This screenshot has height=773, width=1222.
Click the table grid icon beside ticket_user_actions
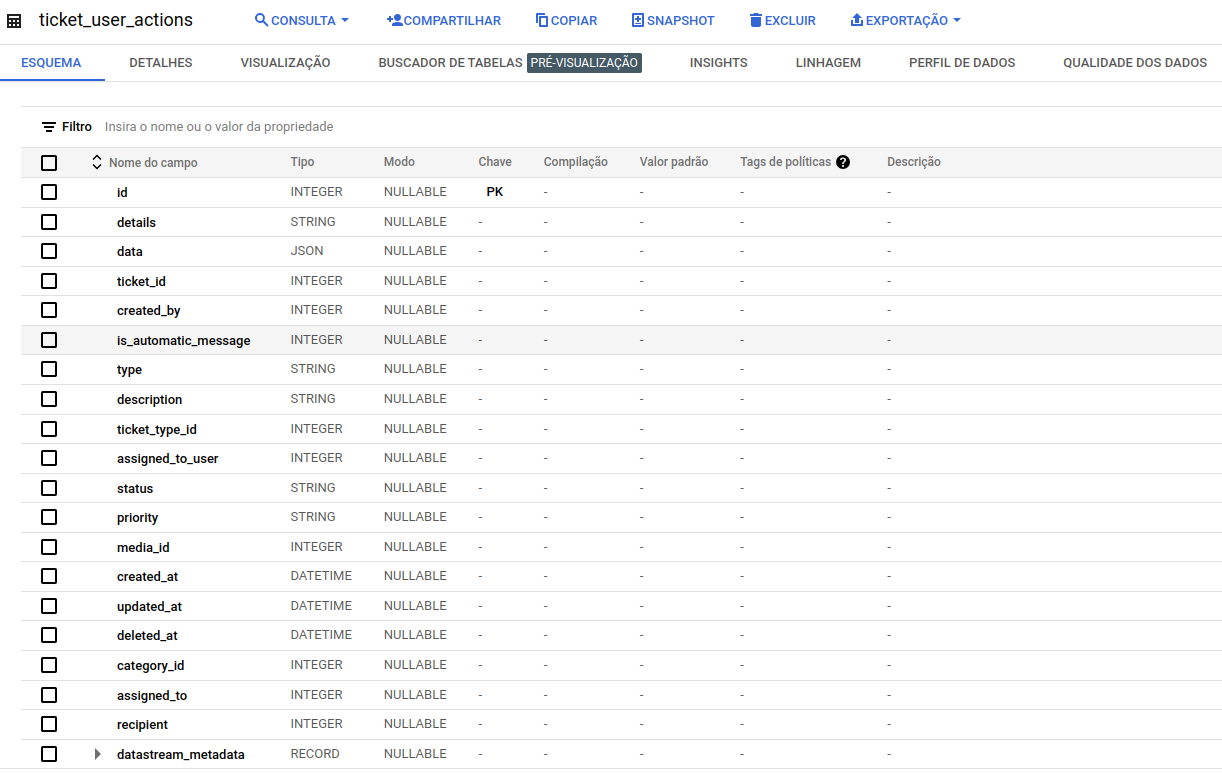tap(14, 21)
